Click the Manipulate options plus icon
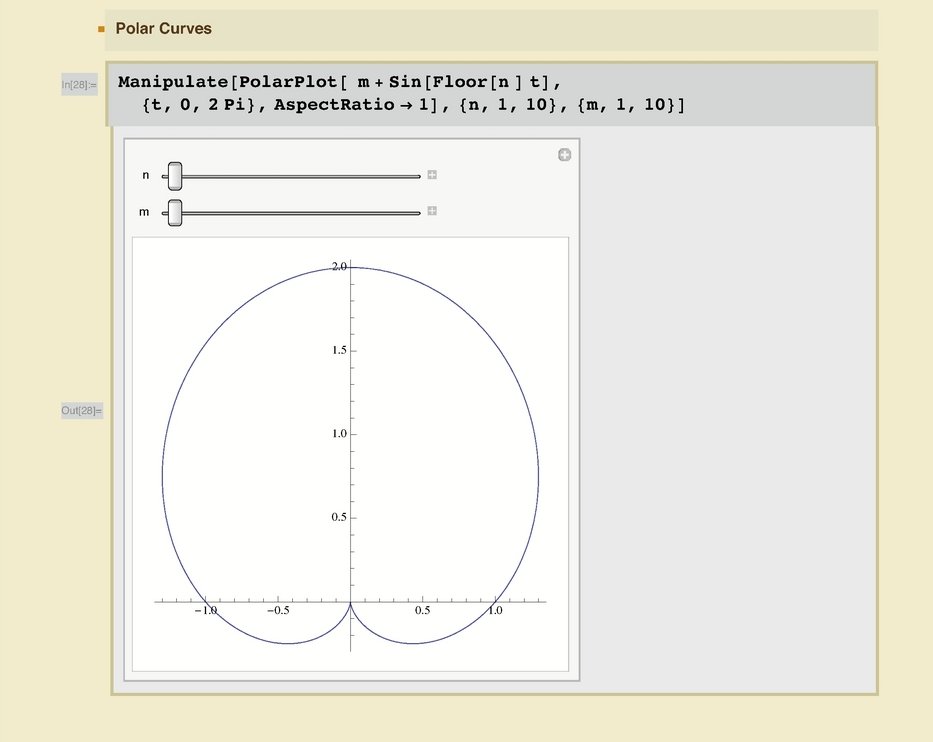Screen dimensions: 933x742 click(x=564, y=155)
